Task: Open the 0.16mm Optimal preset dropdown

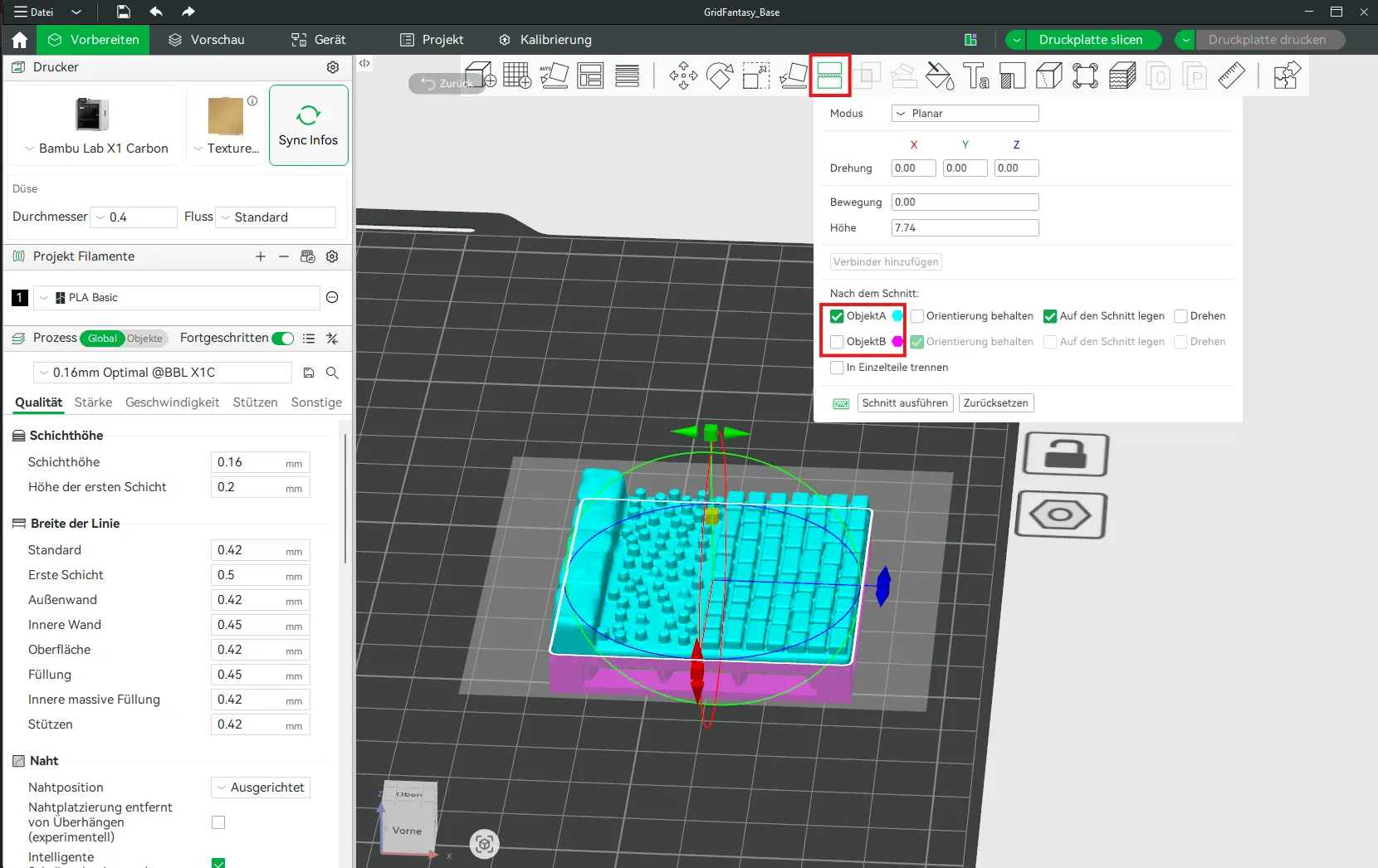Action: pos(163,373)
